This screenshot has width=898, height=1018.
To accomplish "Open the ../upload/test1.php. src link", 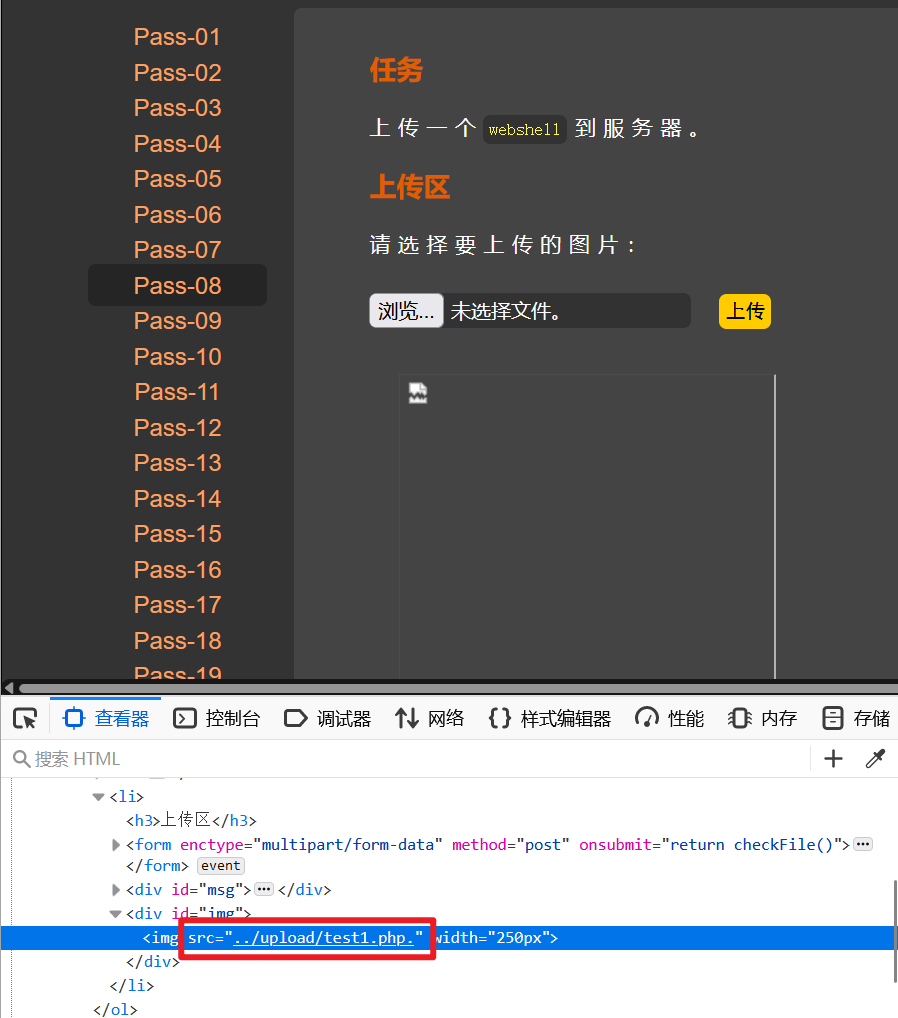I will (x=323, y=937).
